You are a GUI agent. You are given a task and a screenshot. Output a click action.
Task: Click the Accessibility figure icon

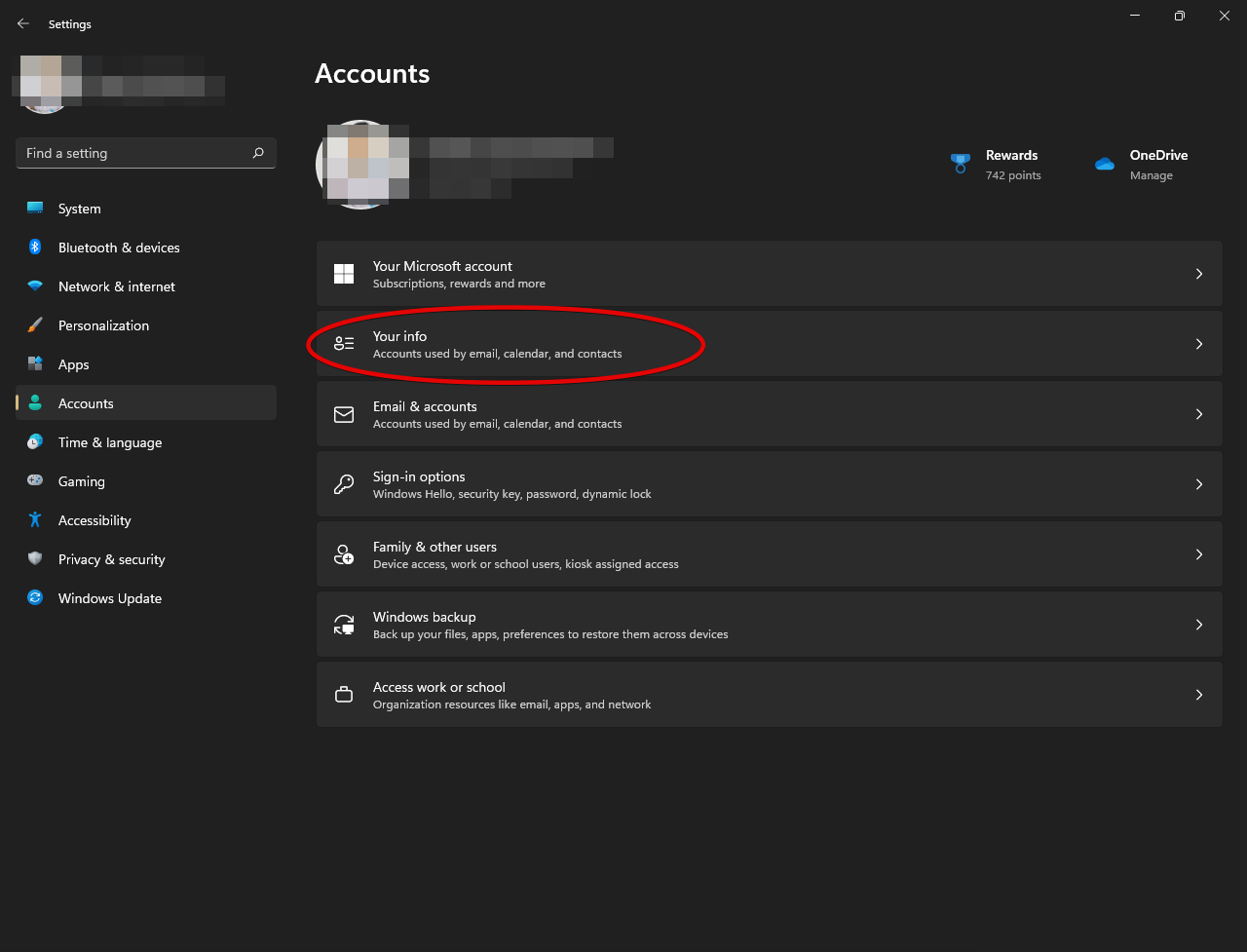coord(35,520)
